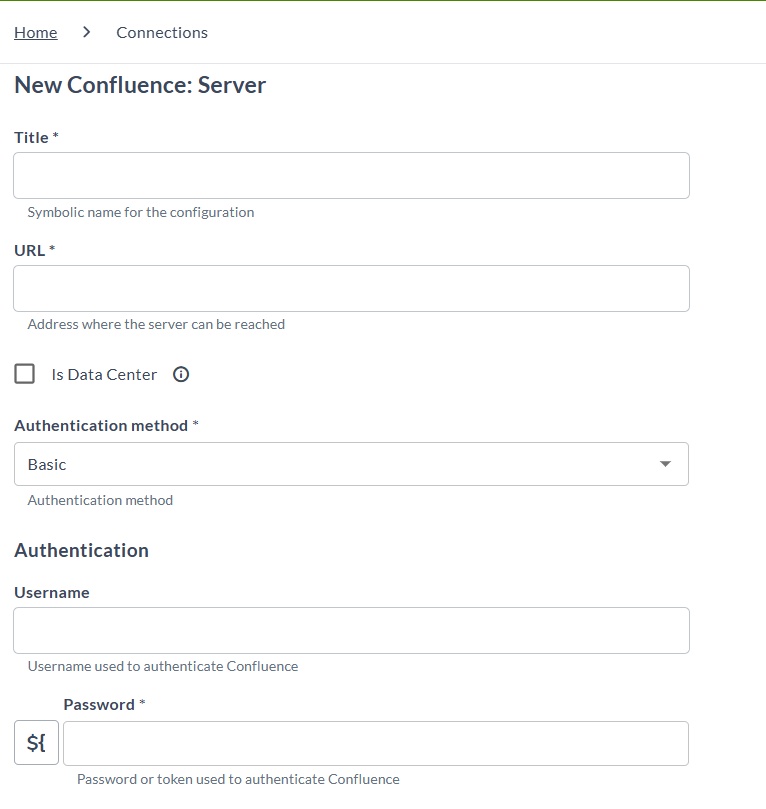Click the Authentication section heading

81,550
